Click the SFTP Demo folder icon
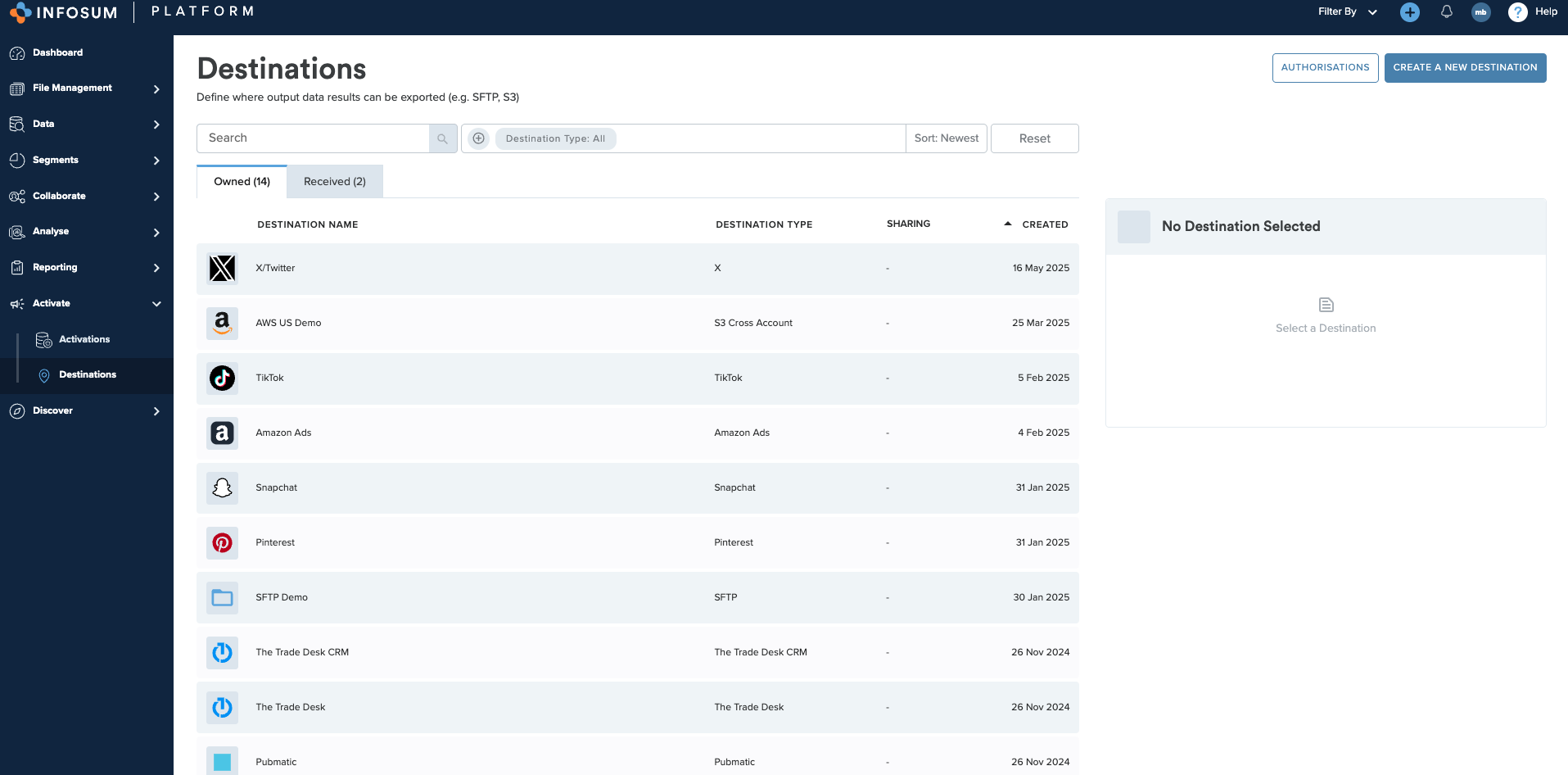1568x775 pixels. point(222,597)
